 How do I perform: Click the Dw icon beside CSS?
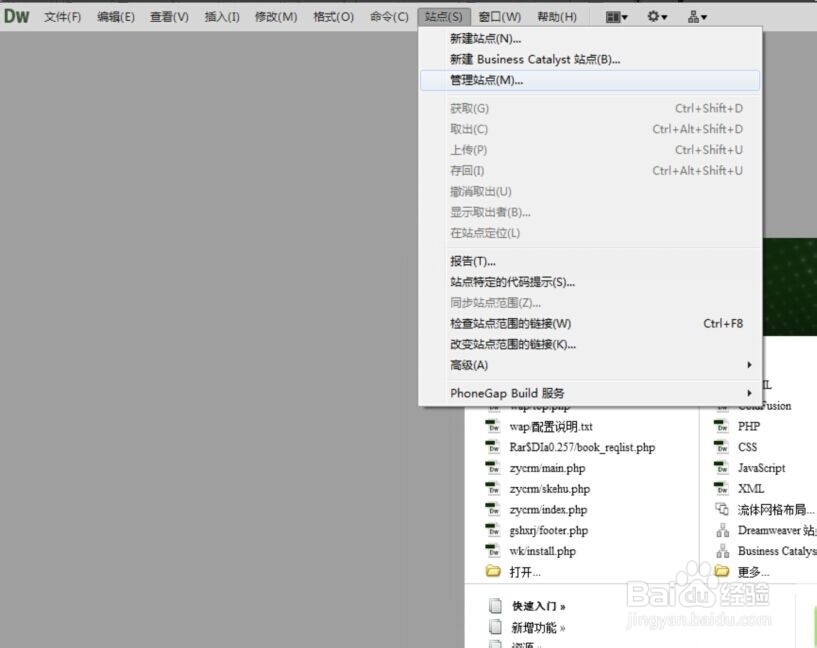722,446
